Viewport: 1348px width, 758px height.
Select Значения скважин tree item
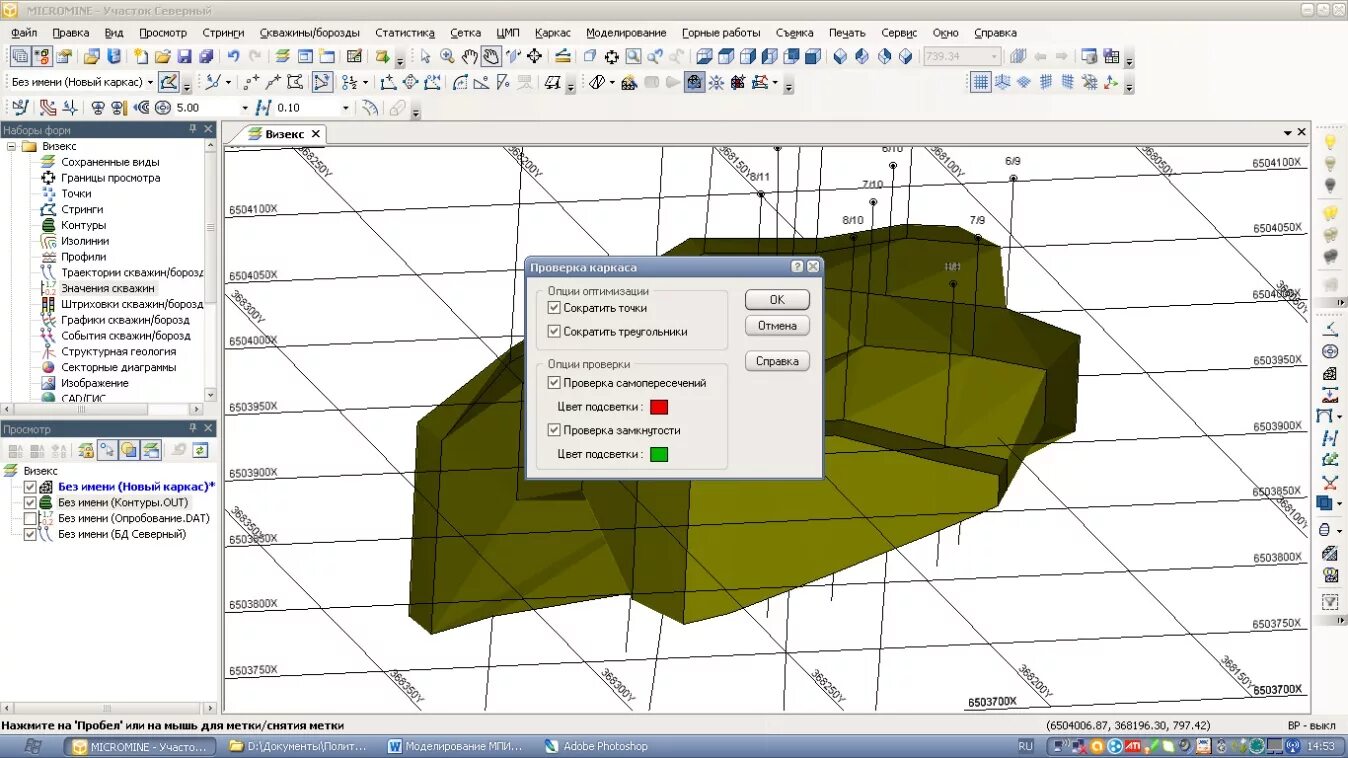pyautogui.click(x=108, y=288)
